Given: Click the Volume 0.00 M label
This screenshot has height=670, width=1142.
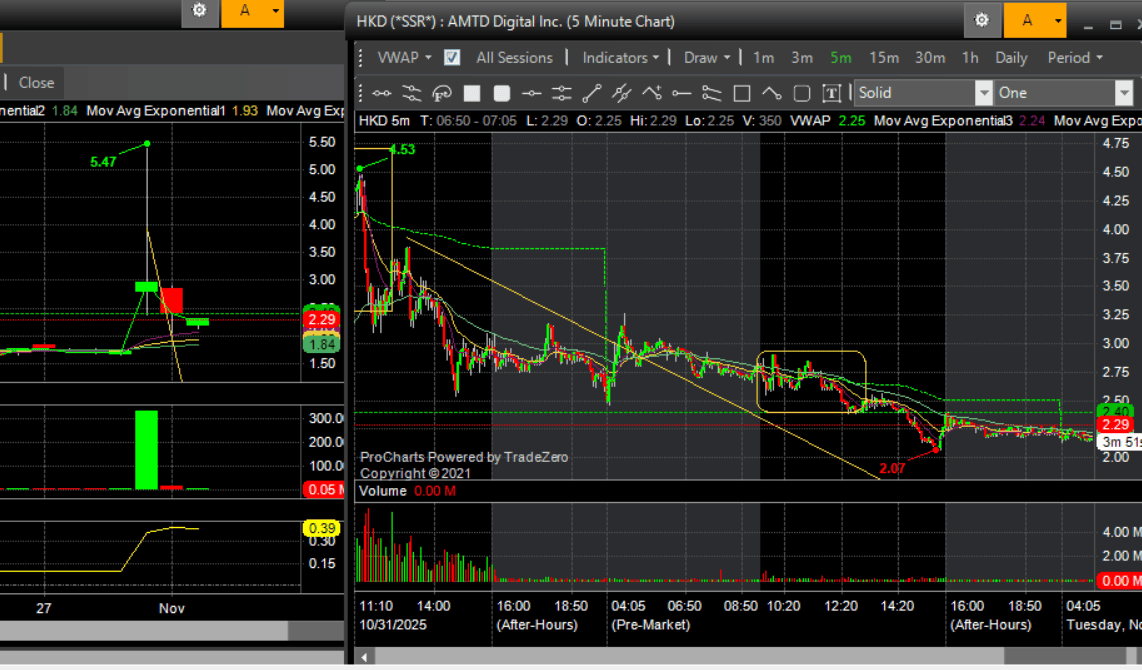Looking at the screenshot, I should tap(408, 491).
